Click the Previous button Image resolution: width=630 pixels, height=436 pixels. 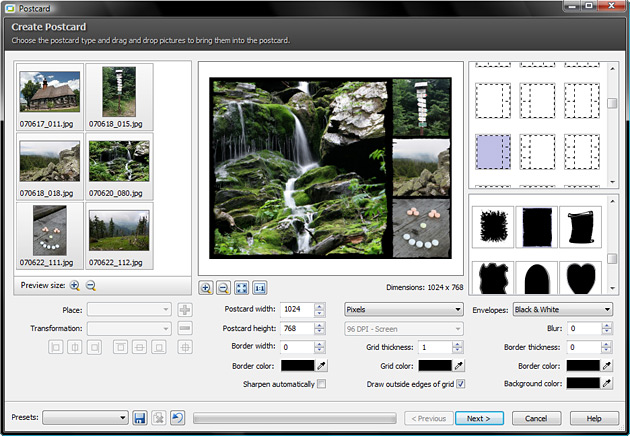429,418
